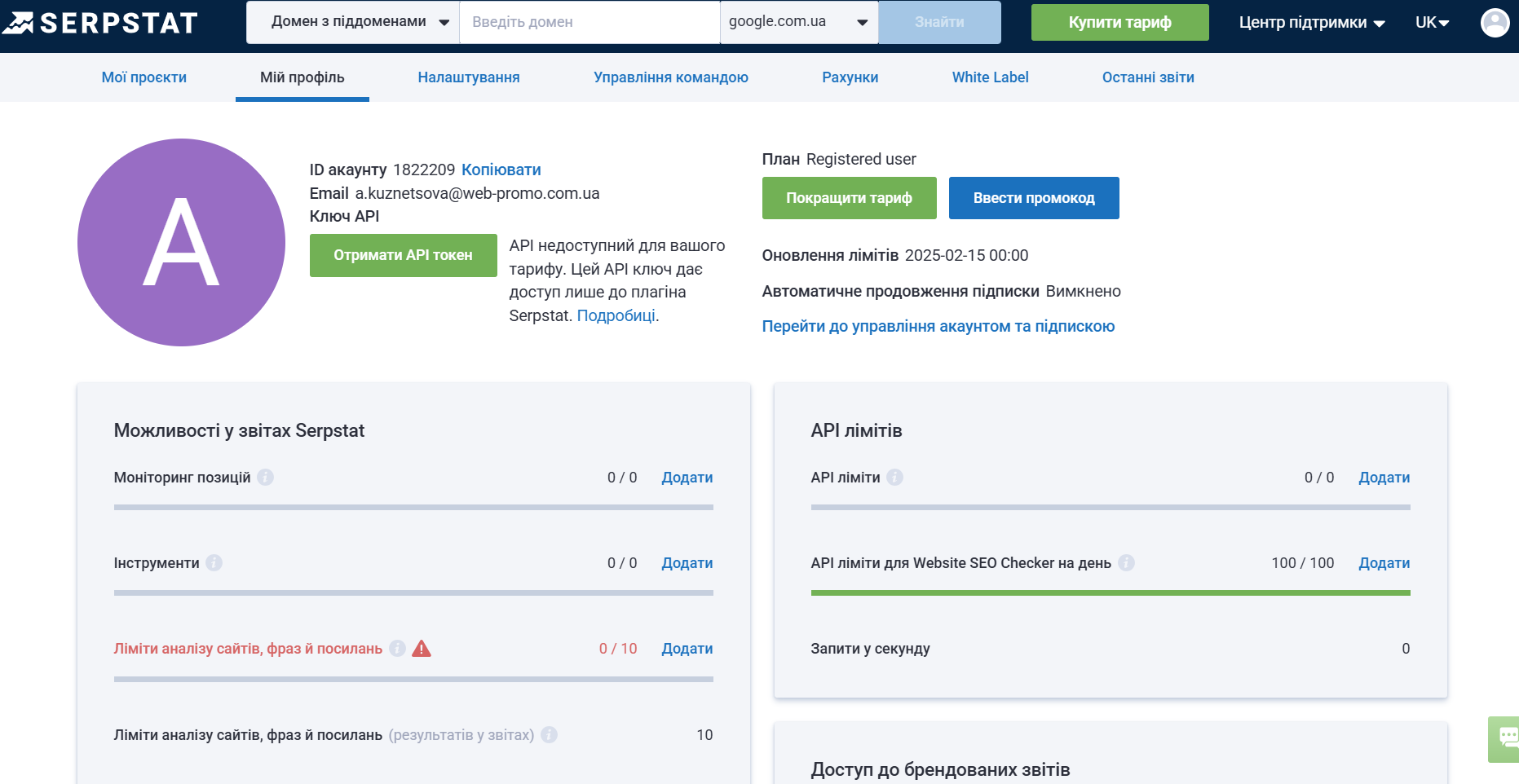This screenshot has height=784, width=1519.
Task: Click the Доступ до брендованих звітів heading
Action: [x=940, y=769]
